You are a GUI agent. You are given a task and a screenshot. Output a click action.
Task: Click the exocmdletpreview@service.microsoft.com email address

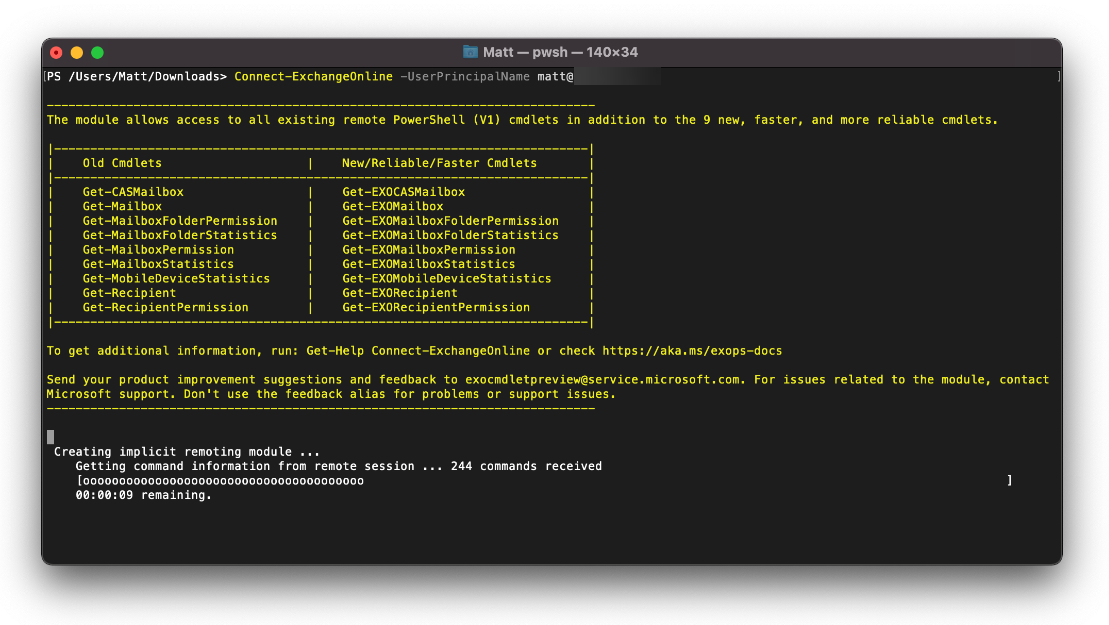[x=603, y=380]
